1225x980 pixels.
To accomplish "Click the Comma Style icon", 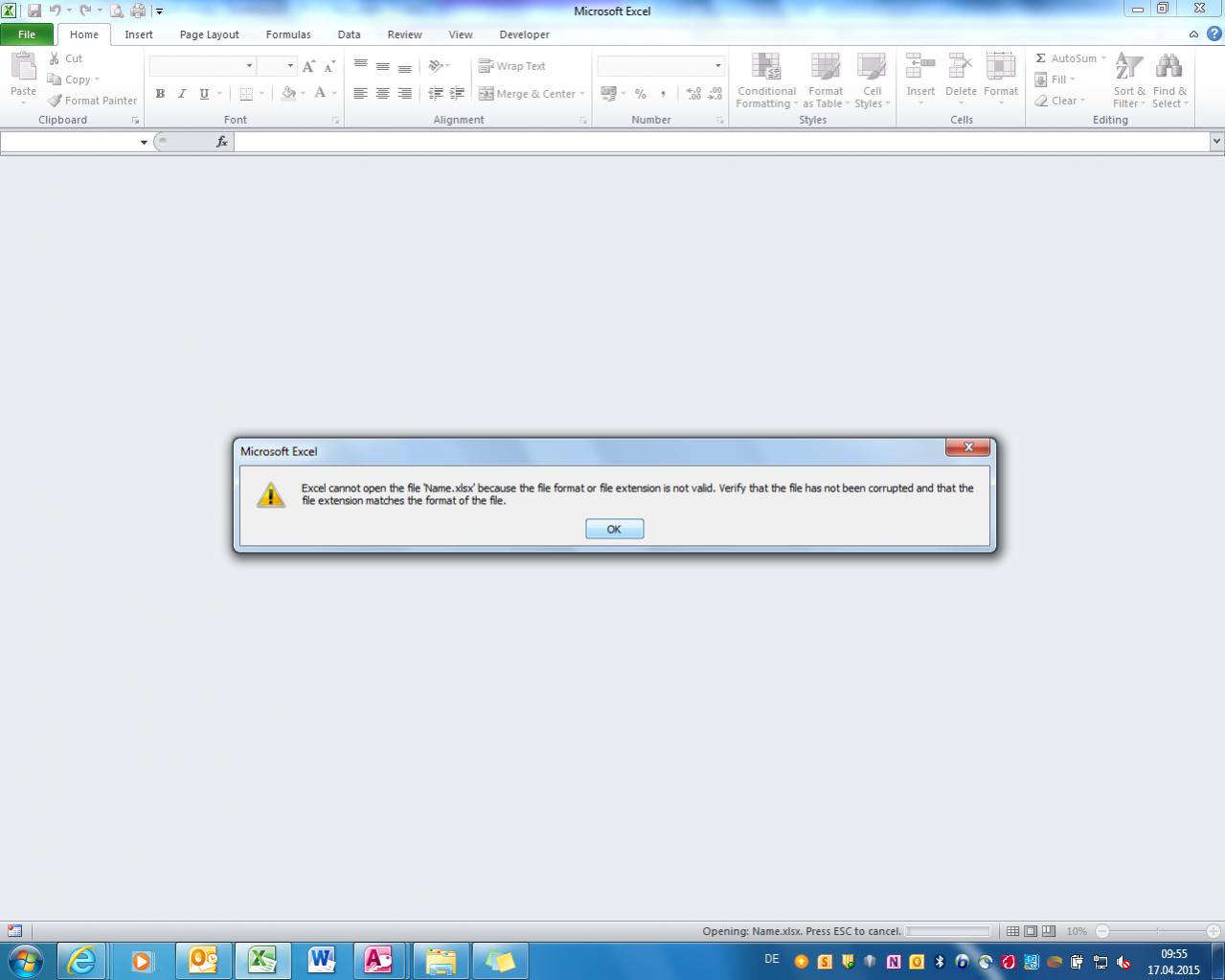I will point(663,94).
